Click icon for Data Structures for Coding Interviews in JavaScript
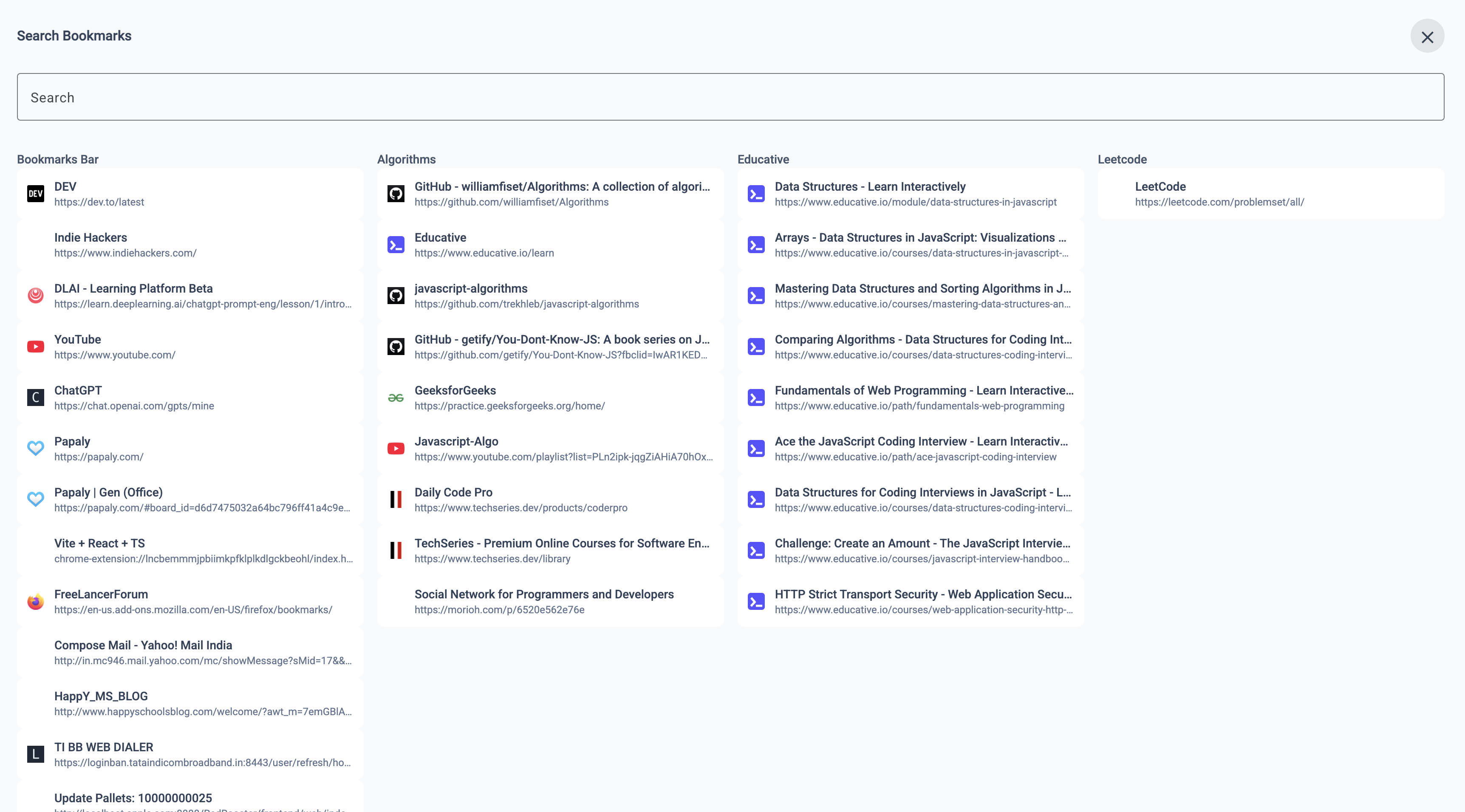Viewport: 1465px width, 812px height. pyautogui.click(x=756, y=499)
